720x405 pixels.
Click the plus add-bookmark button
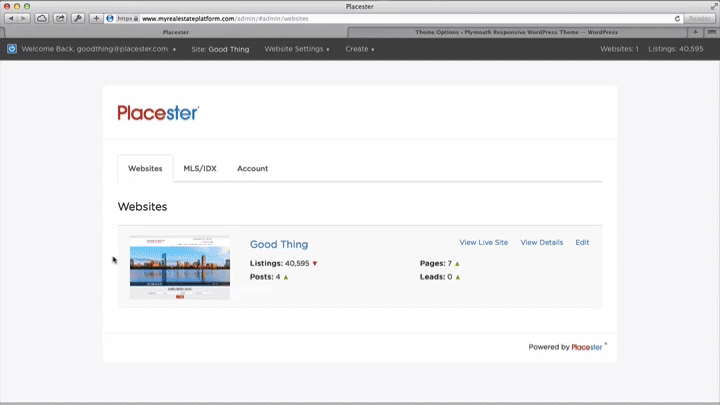point(96,18)
